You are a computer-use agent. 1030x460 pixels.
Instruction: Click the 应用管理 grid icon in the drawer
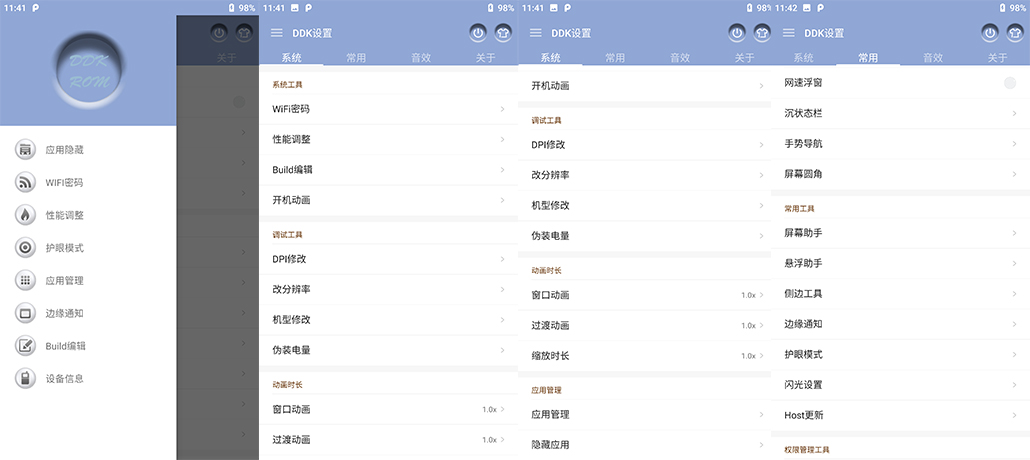pos(25,280)
